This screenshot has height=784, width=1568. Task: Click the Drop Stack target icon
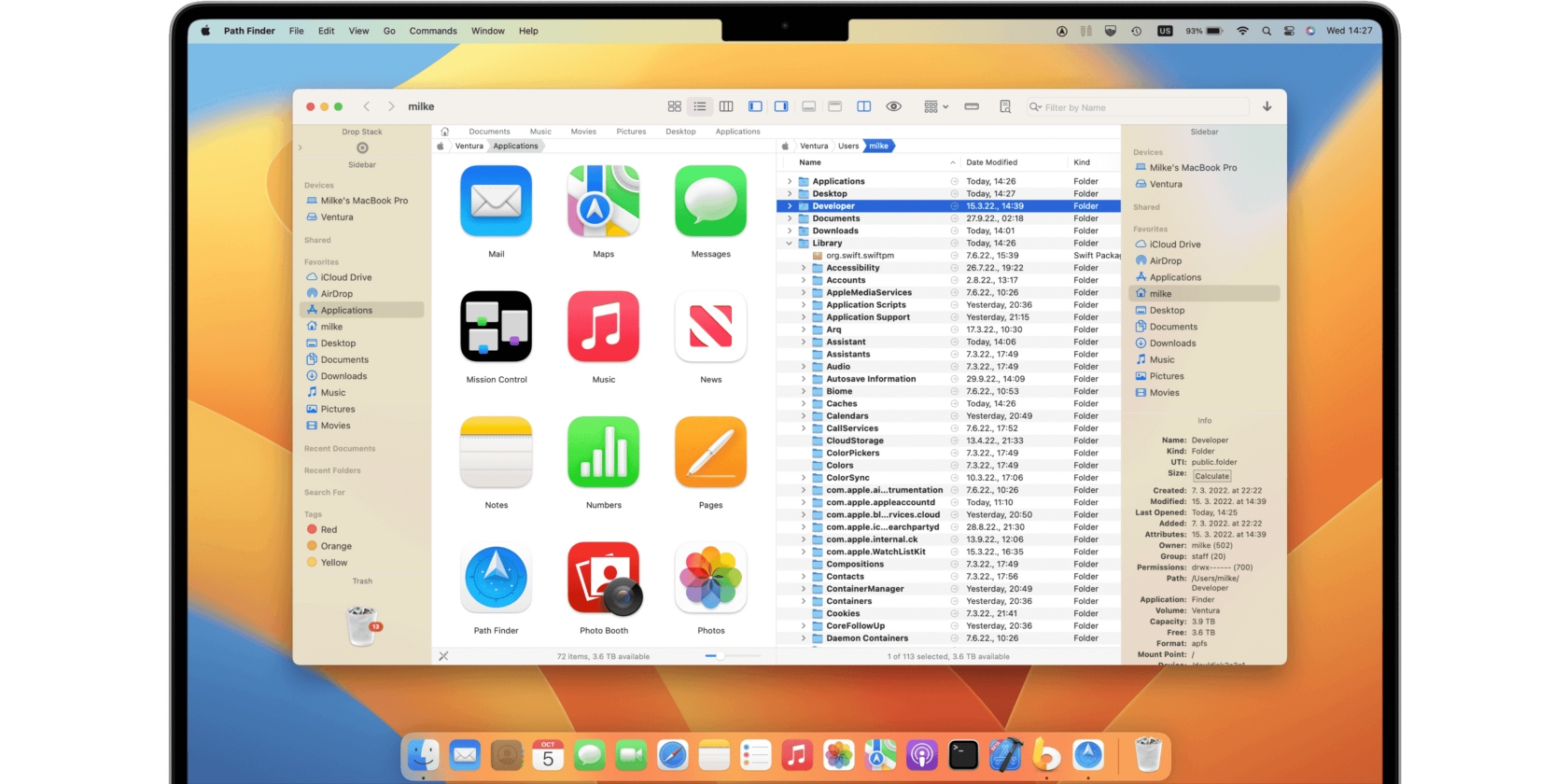point(362,147)
